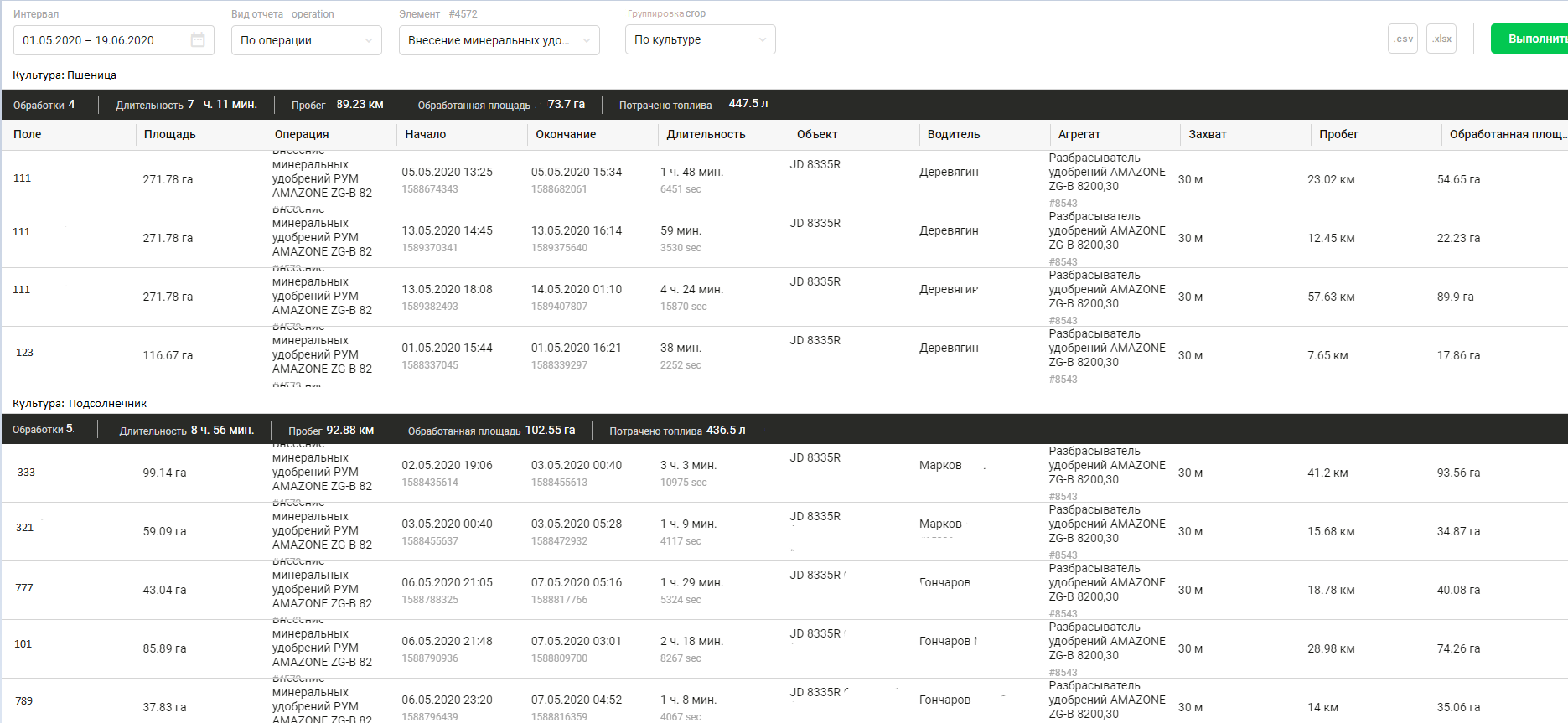Export report as .csv file

(1403, 39)
